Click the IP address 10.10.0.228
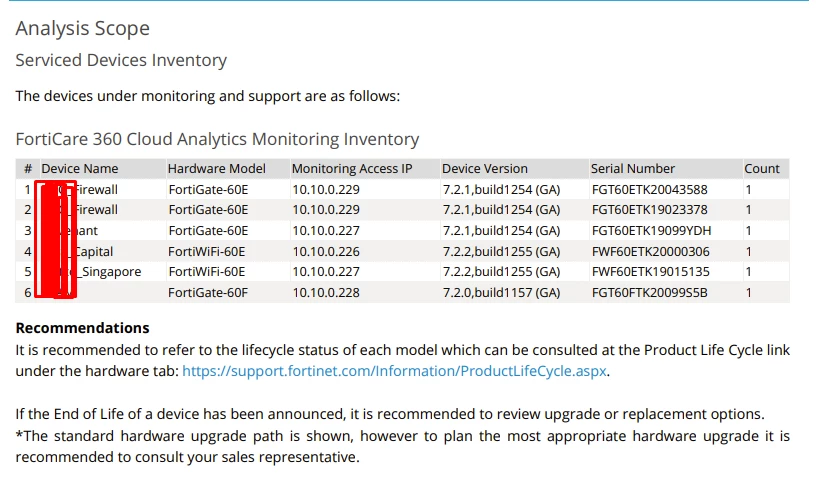Screen dimensions: 819x486 pos(326,293)
